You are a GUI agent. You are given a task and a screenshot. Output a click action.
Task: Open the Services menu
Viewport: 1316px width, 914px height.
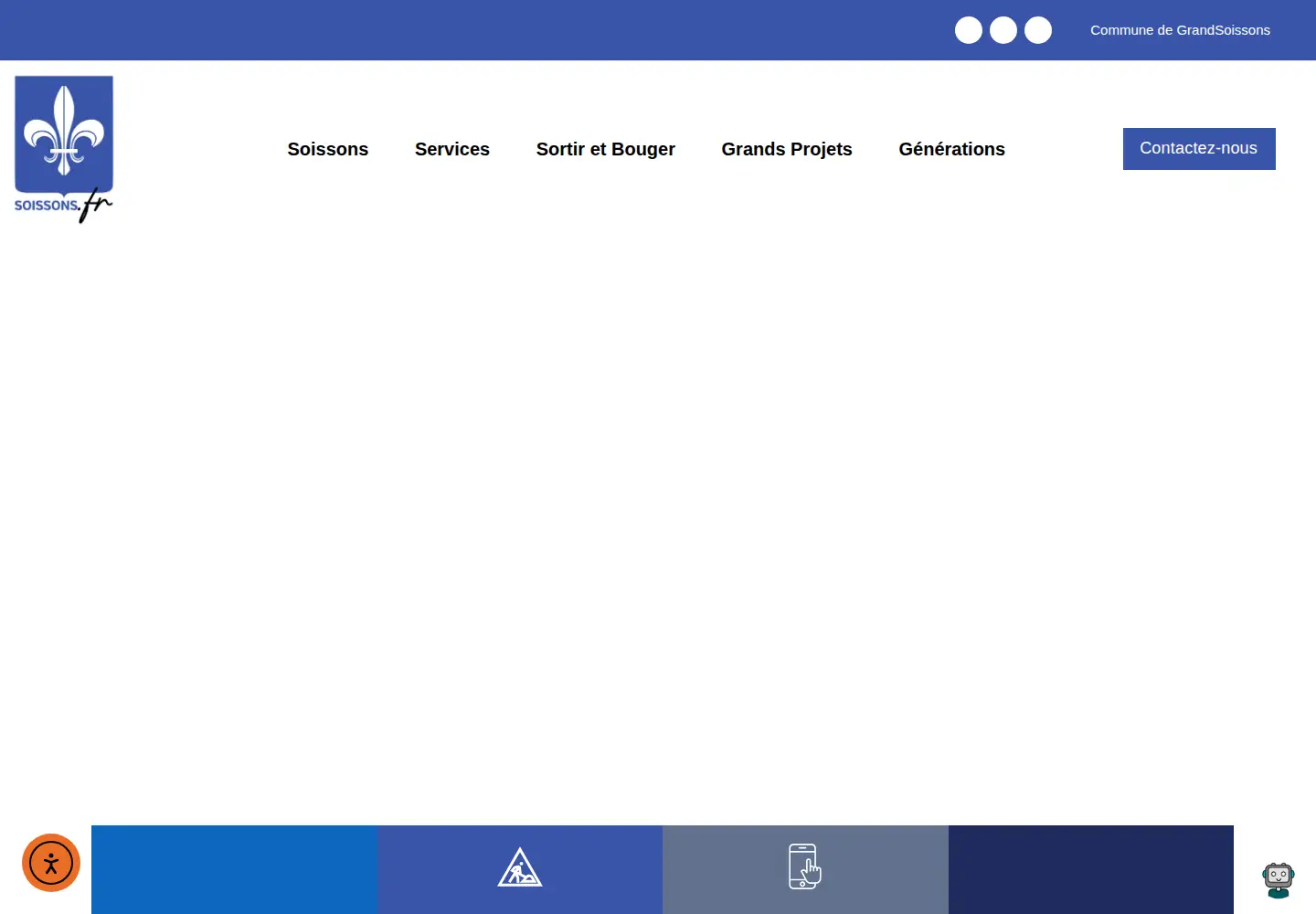pyautogui.click(x=452, y=149)
